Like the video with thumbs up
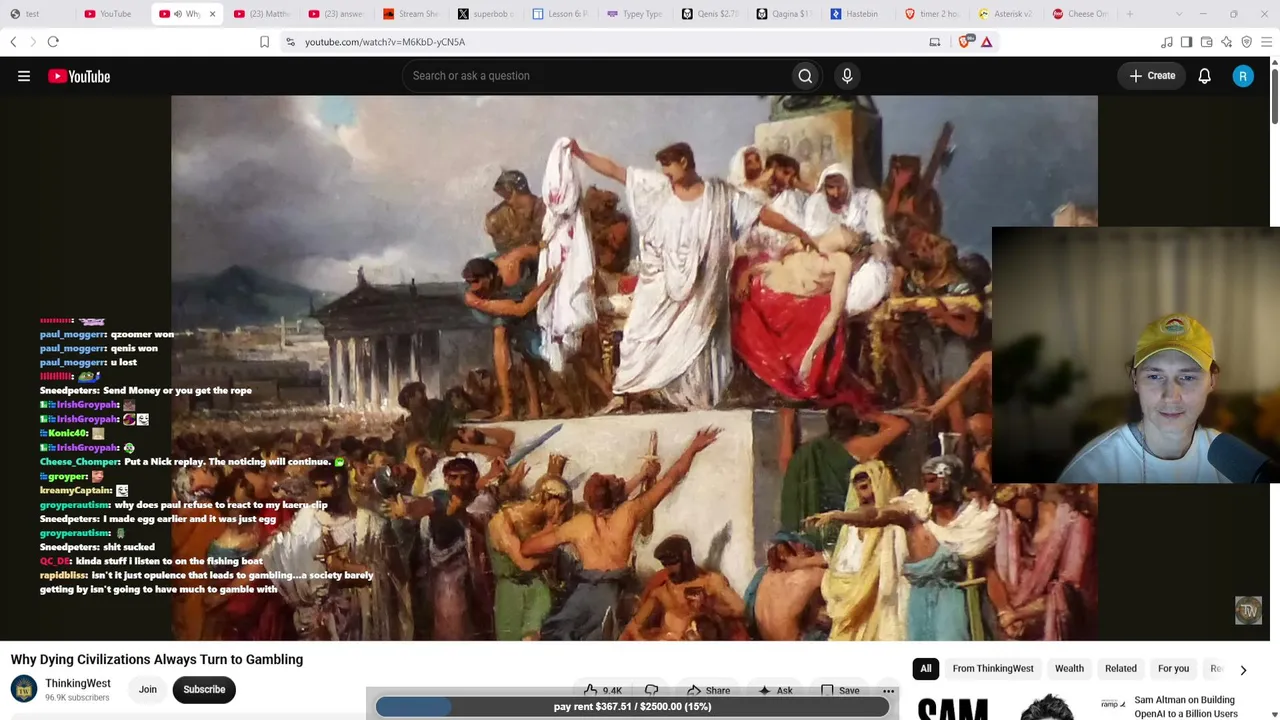 [603, 690]
